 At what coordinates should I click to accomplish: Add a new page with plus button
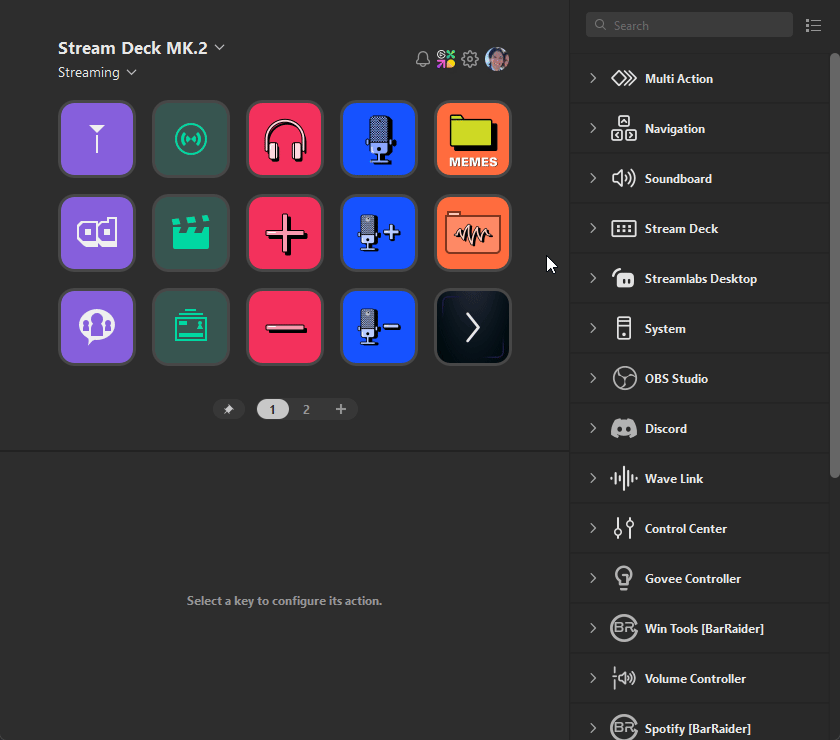tap(341, 409)
